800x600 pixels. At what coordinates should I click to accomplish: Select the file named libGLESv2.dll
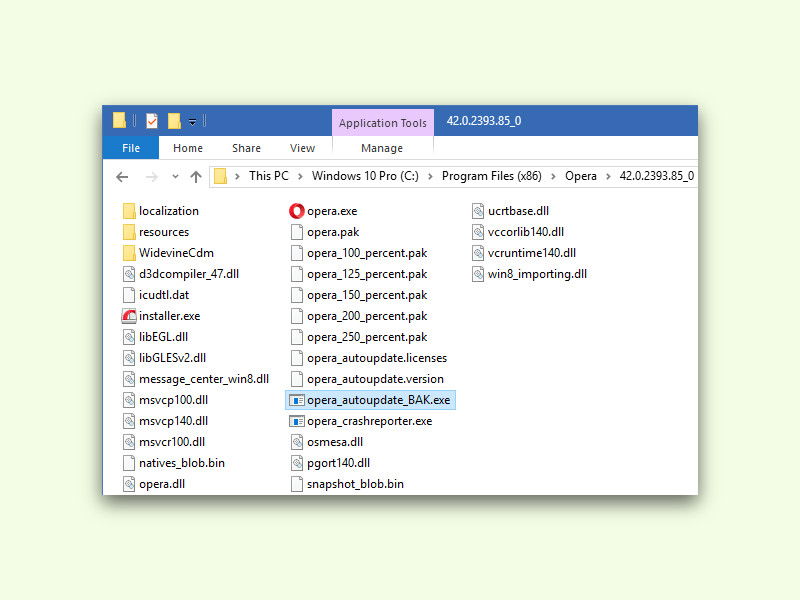pyautogui.click(x=165, y=358)
